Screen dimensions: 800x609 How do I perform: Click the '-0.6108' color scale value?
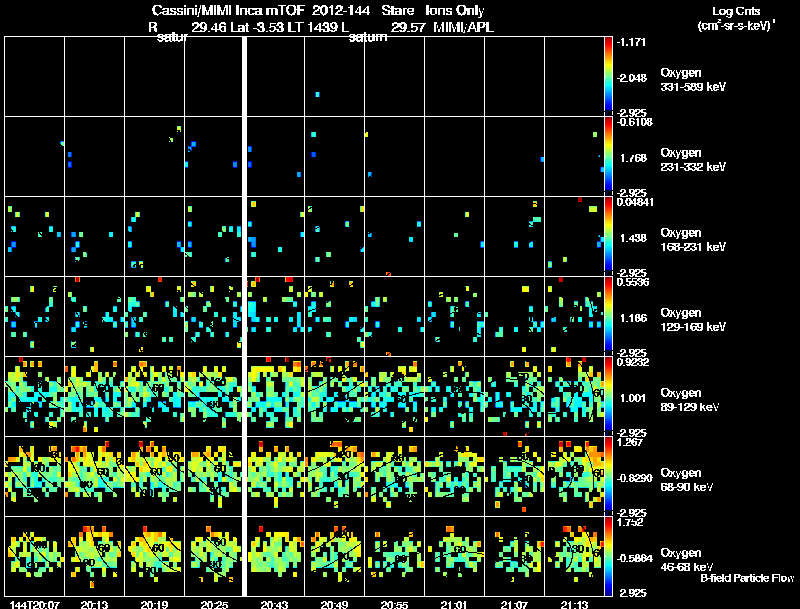tap(634, 122)
